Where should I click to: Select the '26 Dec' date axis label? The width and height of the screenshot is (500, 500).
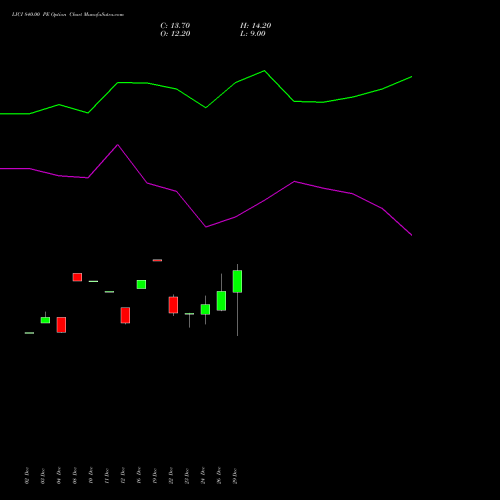[x=219, y=476]
